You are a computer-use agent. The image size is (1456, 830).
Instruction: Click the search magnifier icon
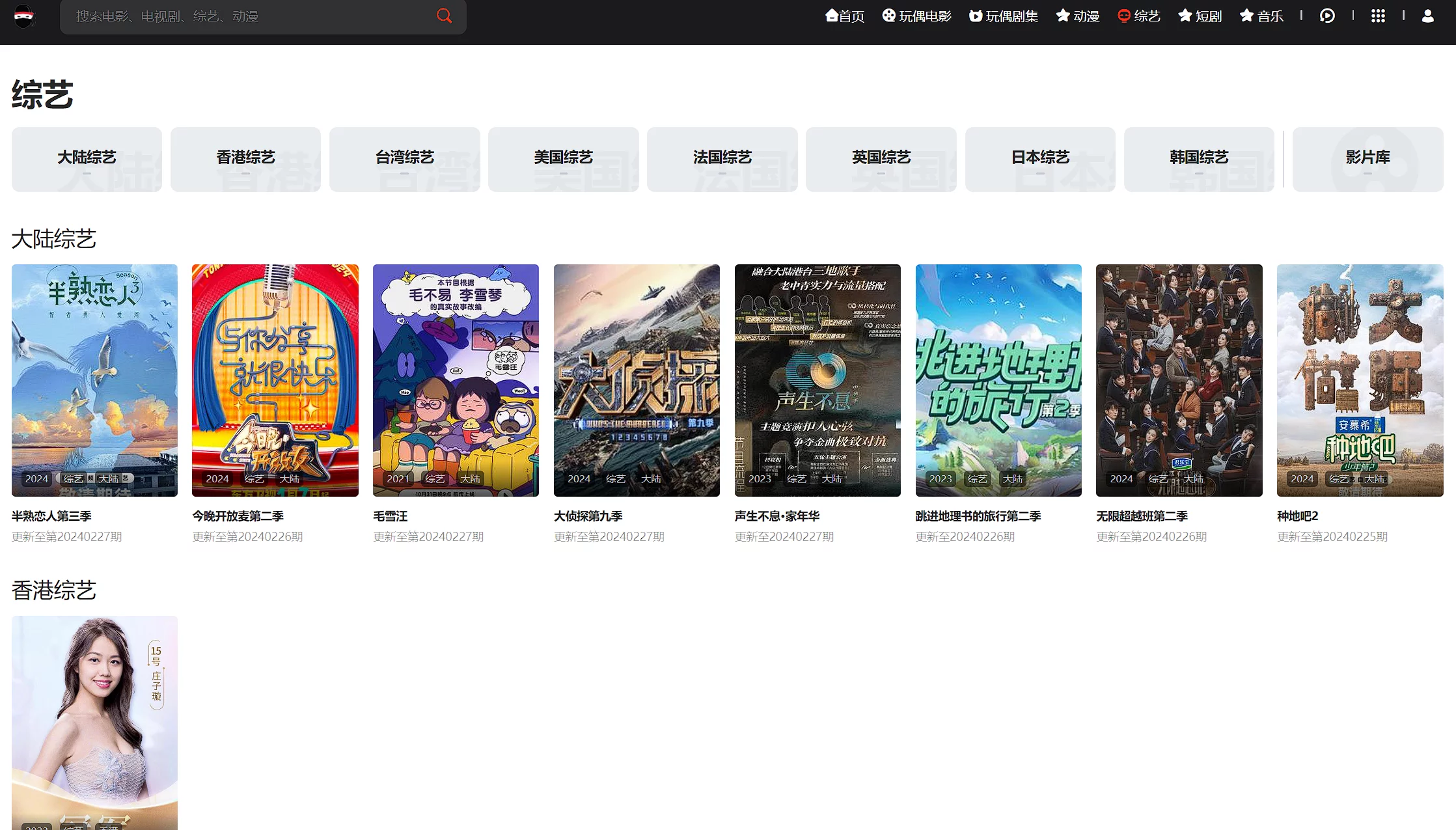pyautogui.click(x=444, y=16)
